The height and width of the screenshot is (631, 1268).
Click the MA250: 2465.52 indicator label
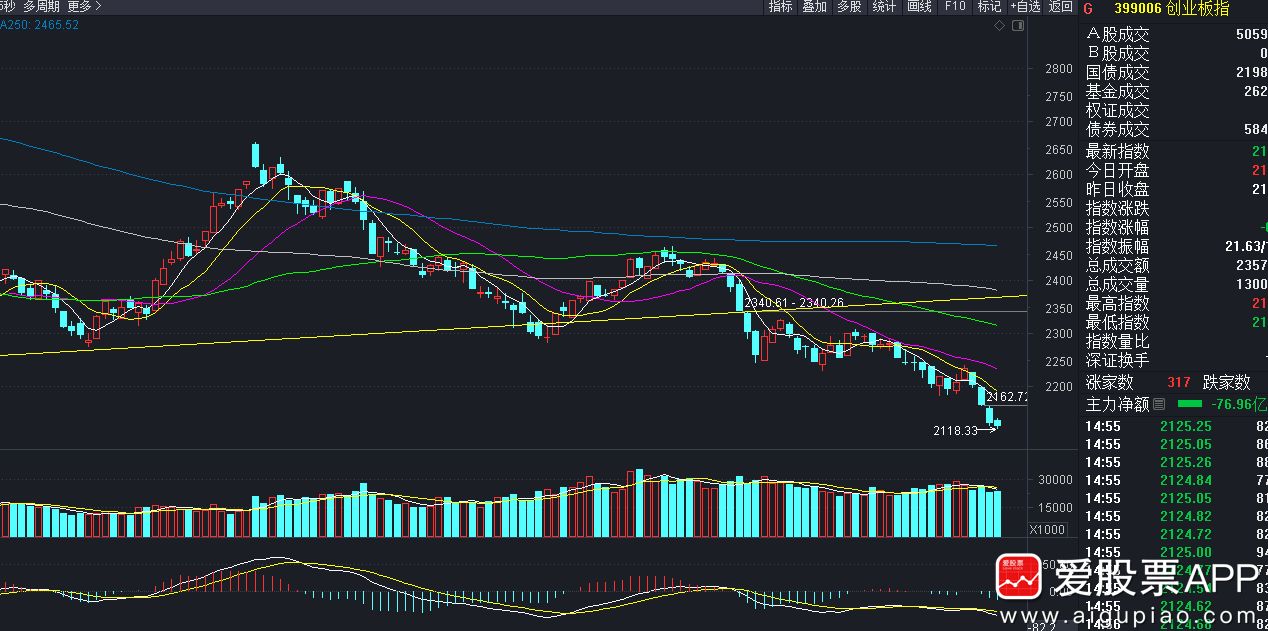(x=40, y=24)
